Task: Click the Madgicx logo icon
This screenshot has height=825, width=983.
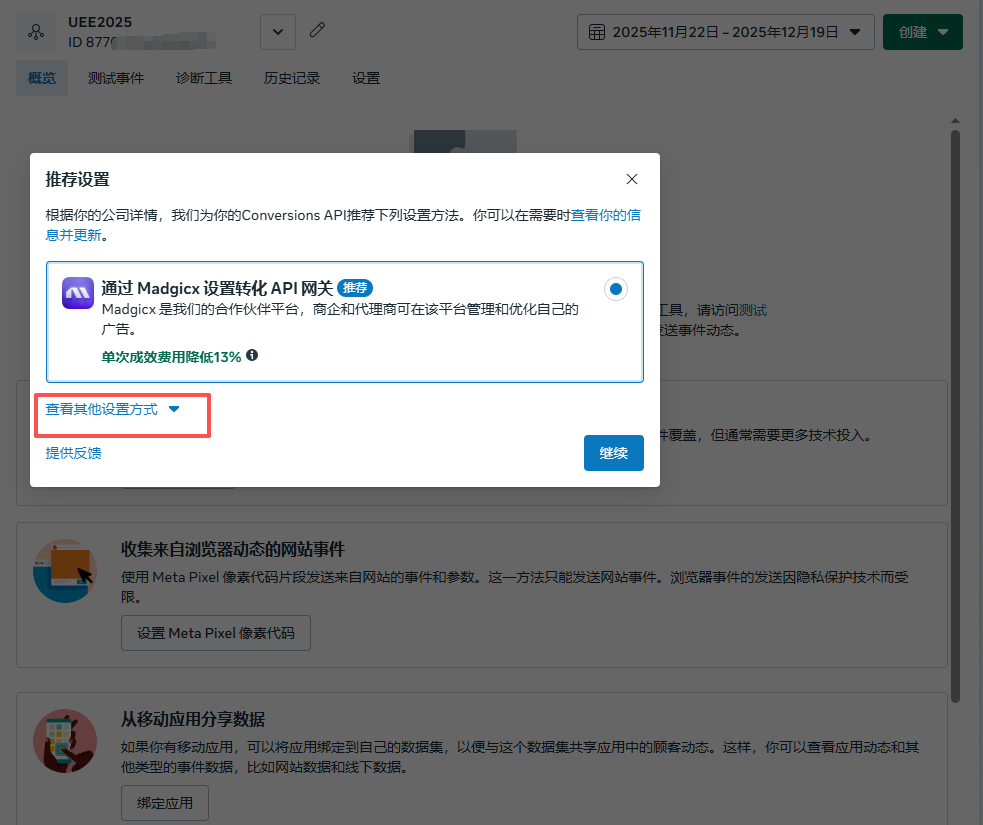Action: 78,293
